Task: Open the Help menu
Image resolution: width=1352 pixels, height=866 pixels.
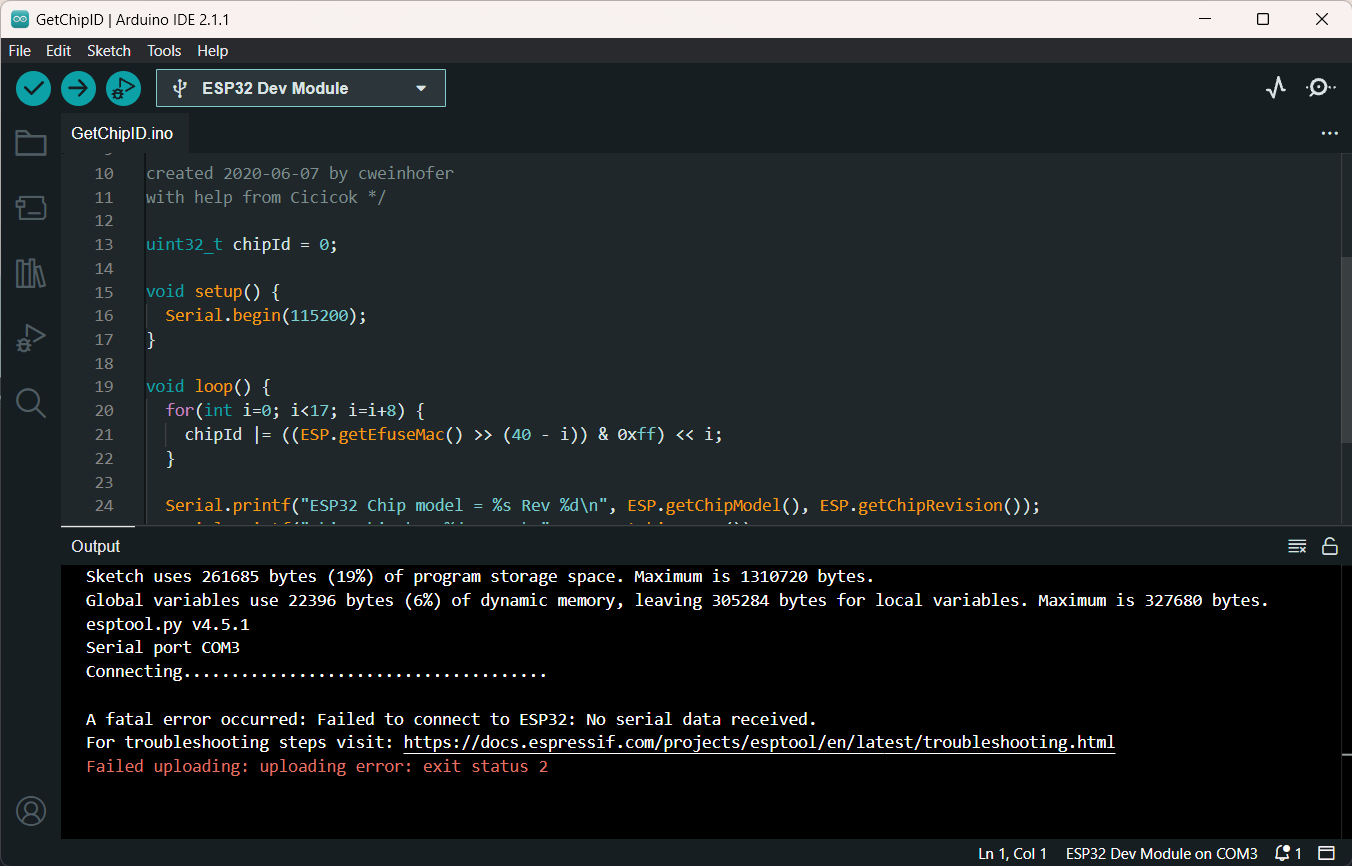Action: [x=212, y=51]
